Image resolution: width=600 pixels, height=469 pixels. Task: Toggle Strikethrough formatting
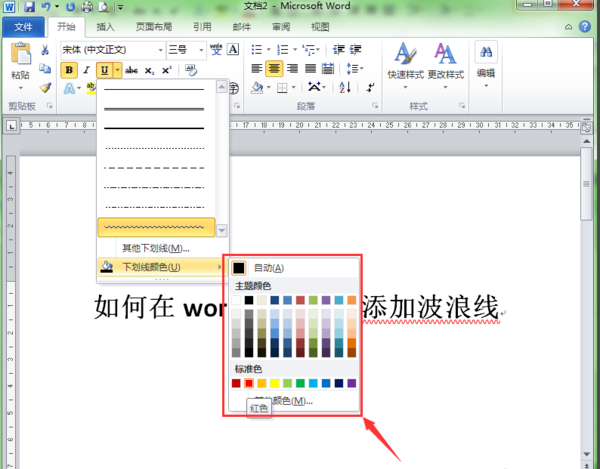pyautogui.click(x=131, y=70)
